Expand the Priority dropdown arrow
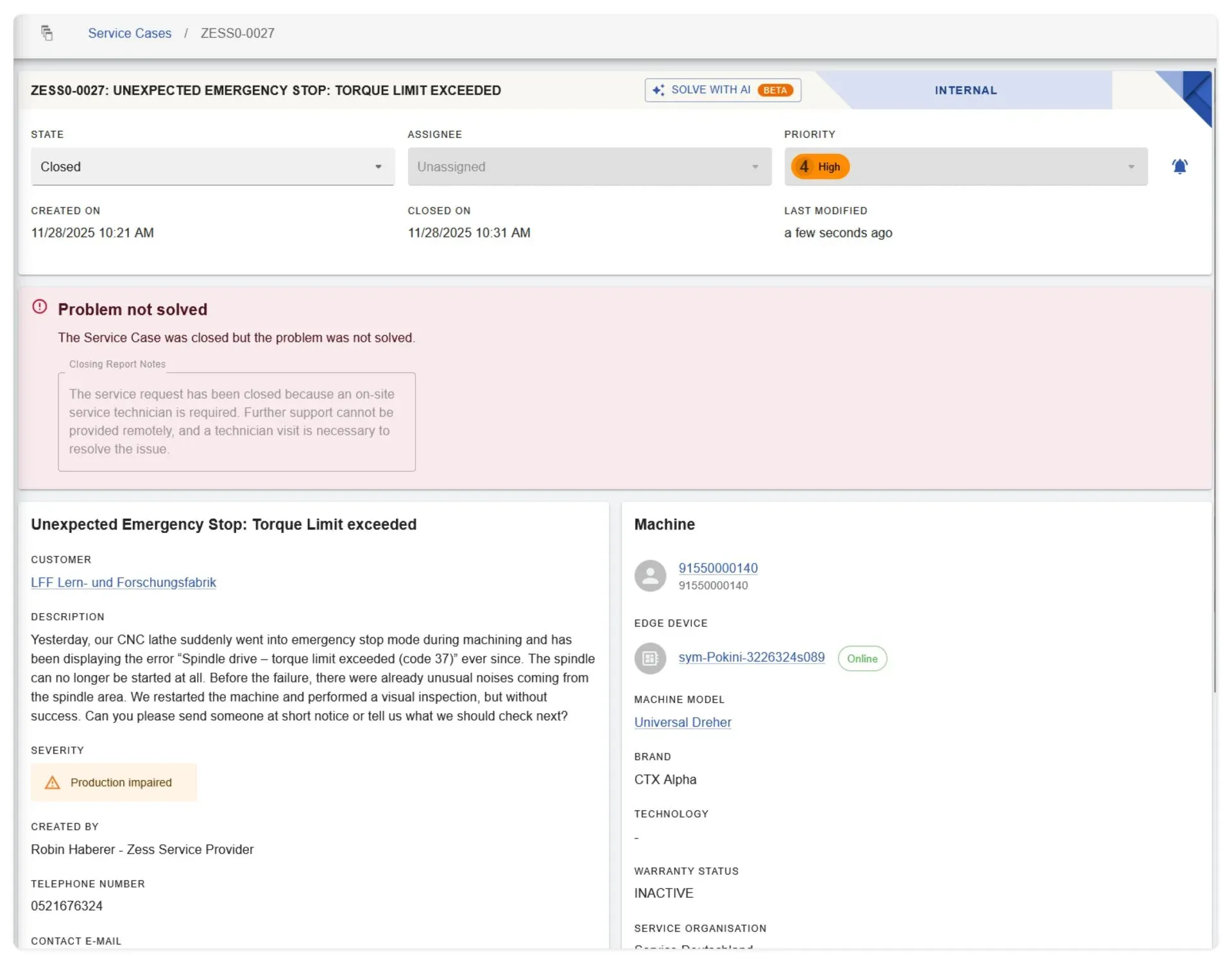This screenshot has width=1232, height=962. coord(1131,167)
